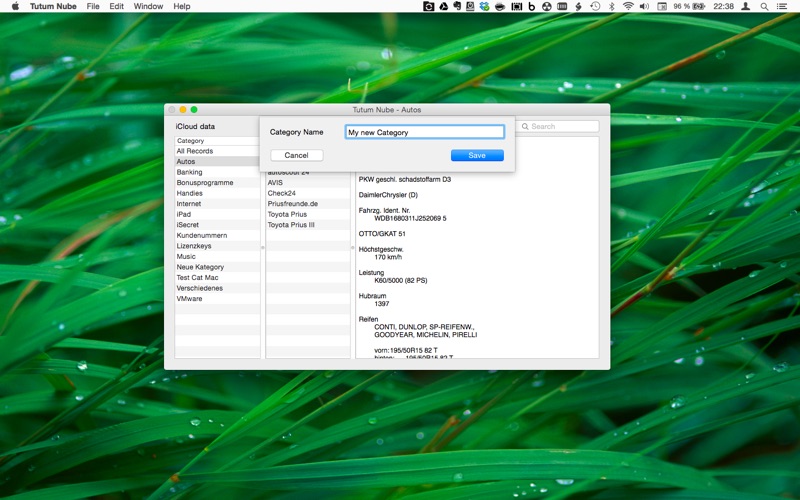The image size is (800, 500).
Task: Select the 'iPad' category
Action: (217, 214)
